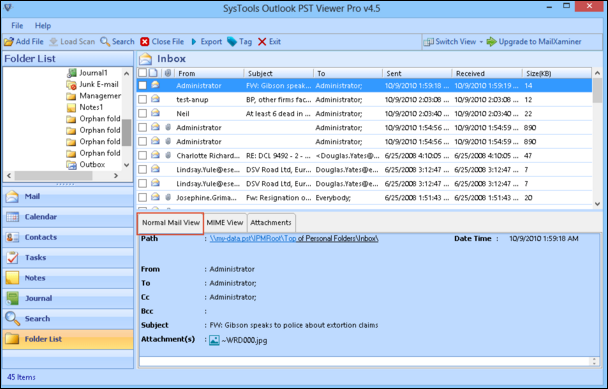Click the envelope icon for the Neil email

tap(155, 113)
